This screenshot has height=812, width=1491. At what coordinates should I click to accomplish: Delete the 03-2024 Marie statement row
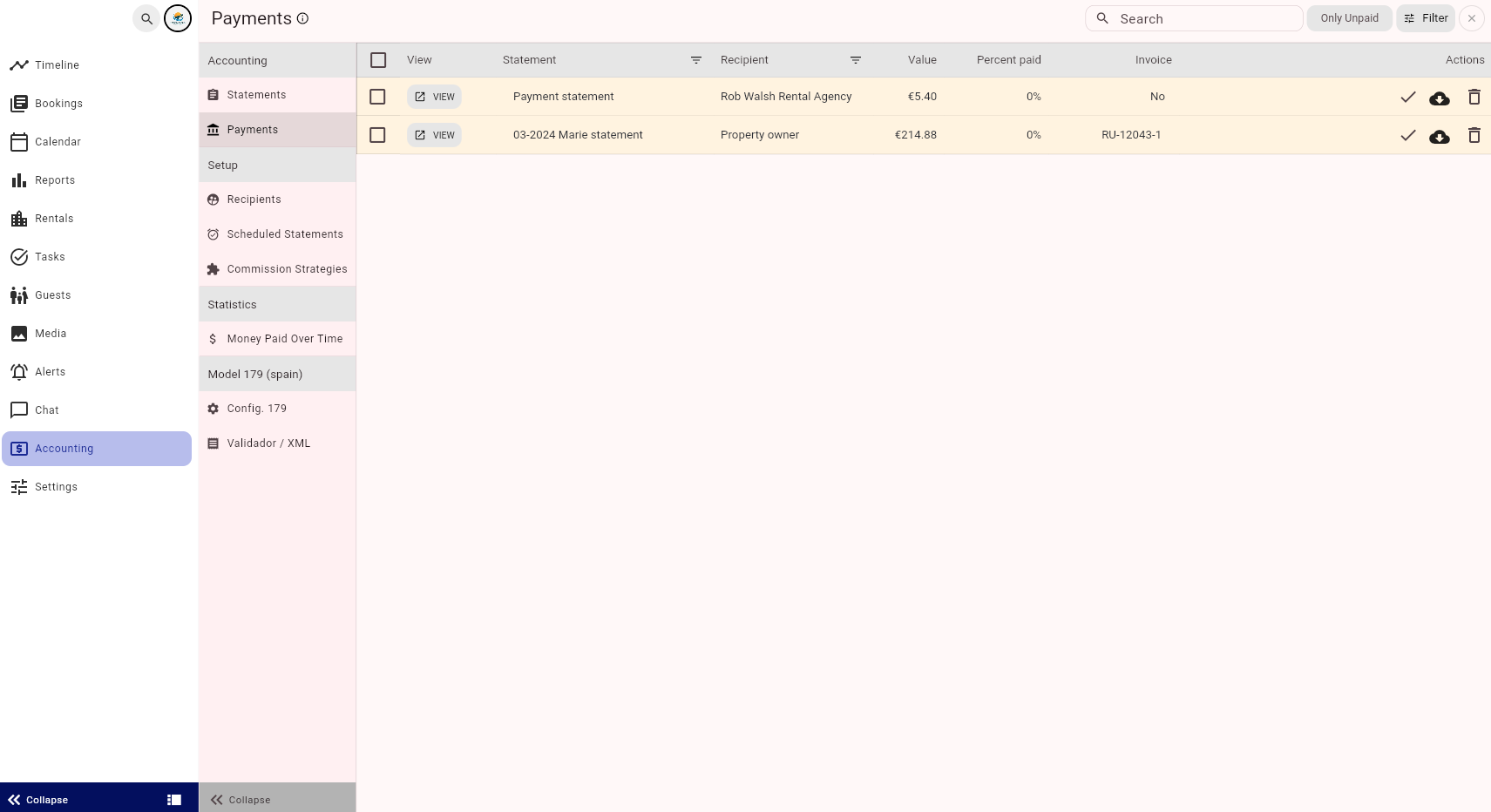coord(1474,135)
